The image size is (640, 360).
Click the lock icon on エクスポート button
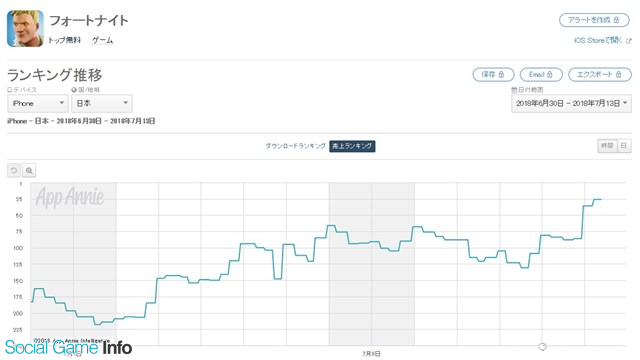[618, 74]
